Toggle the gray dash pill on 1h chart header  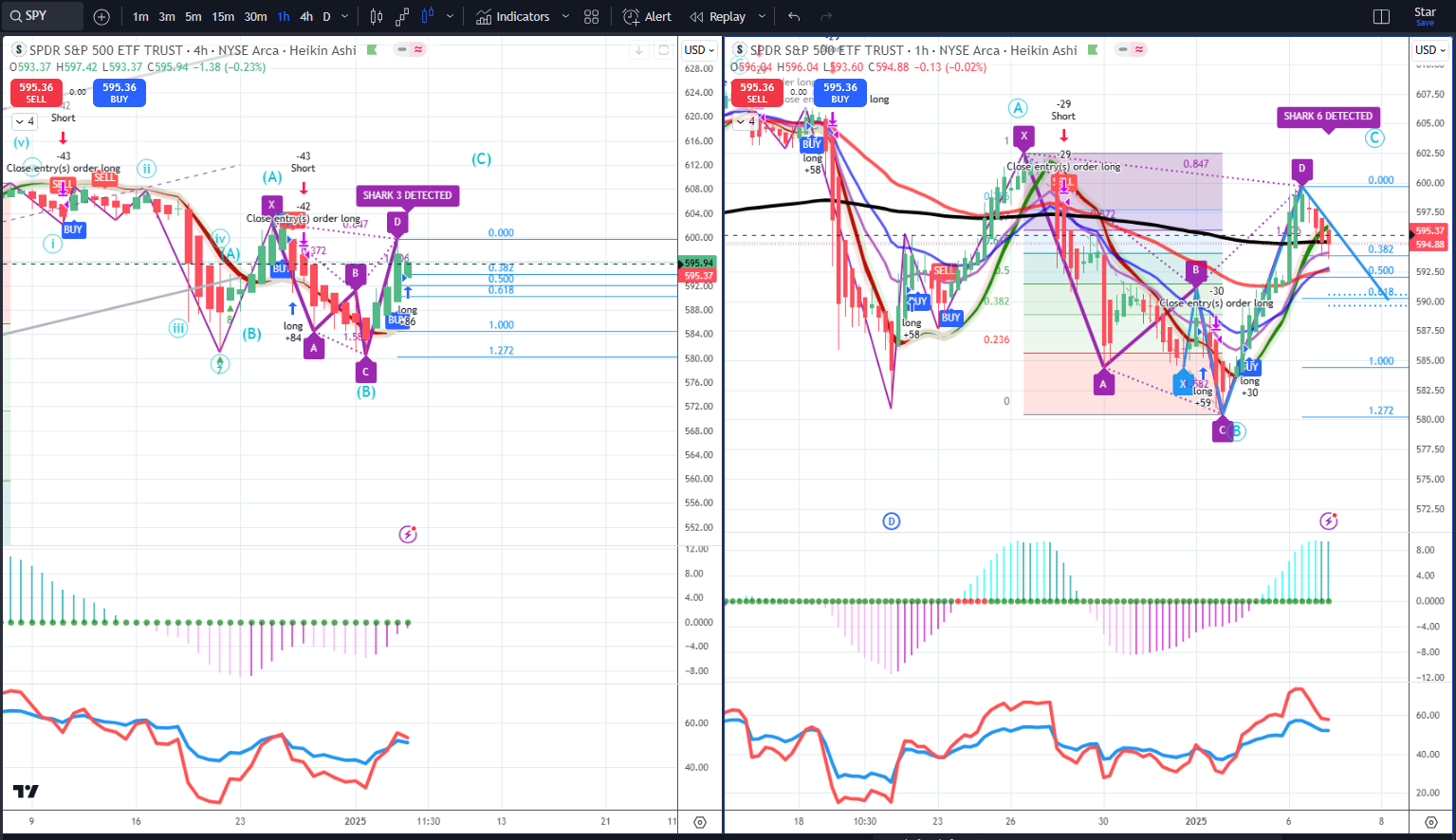(x=1123, y=49)
